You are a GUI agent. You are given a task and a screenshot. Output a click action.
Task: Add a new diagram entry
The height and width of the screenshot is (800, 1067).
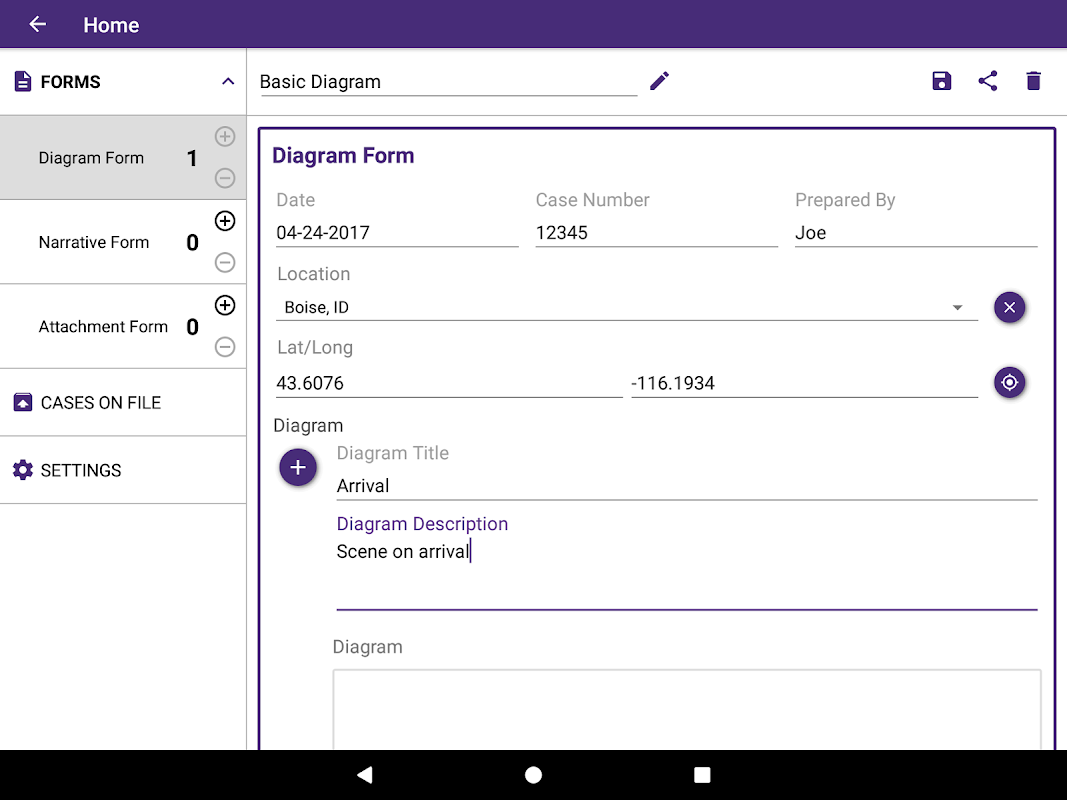point(298,468)
